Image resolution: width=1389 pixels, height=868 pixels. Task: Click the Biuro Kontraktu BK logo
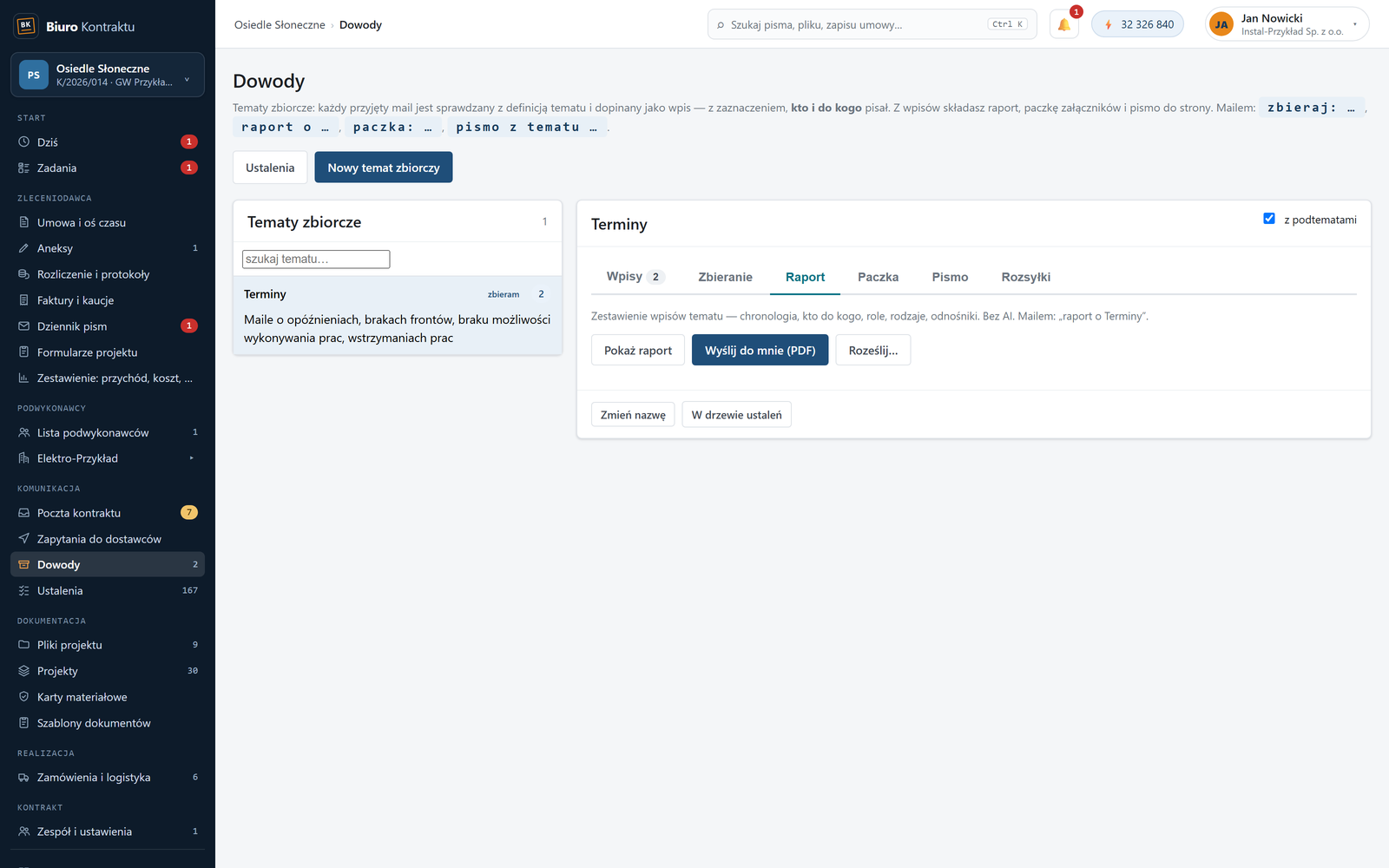(x=26, y=26)
